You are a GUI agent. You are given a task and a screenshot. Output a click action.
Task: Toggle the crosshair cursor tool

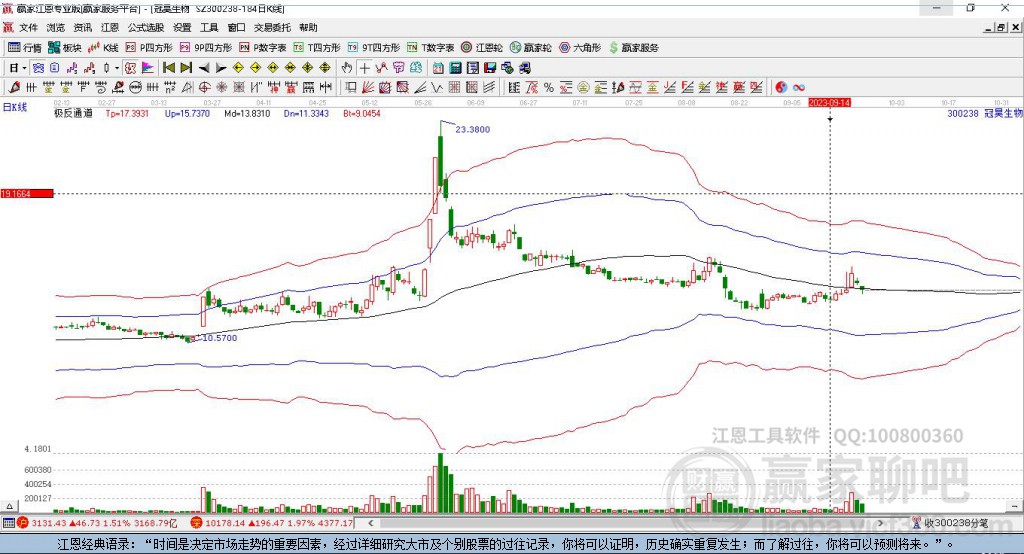(x=364, y=68)
